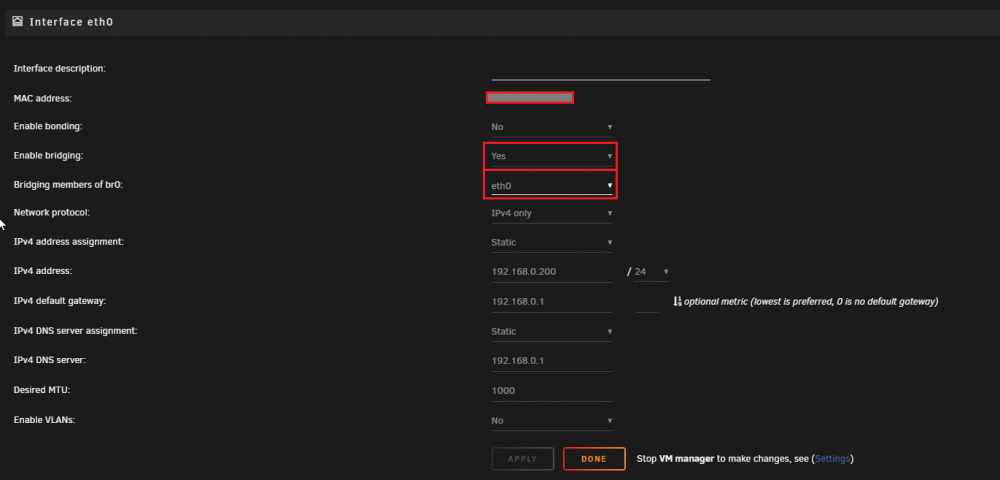The height and width of the screenshot is (480, 1000).
Task: Click the gateway optional metric field
Action: pyautogui.click(x=647, y=302)
